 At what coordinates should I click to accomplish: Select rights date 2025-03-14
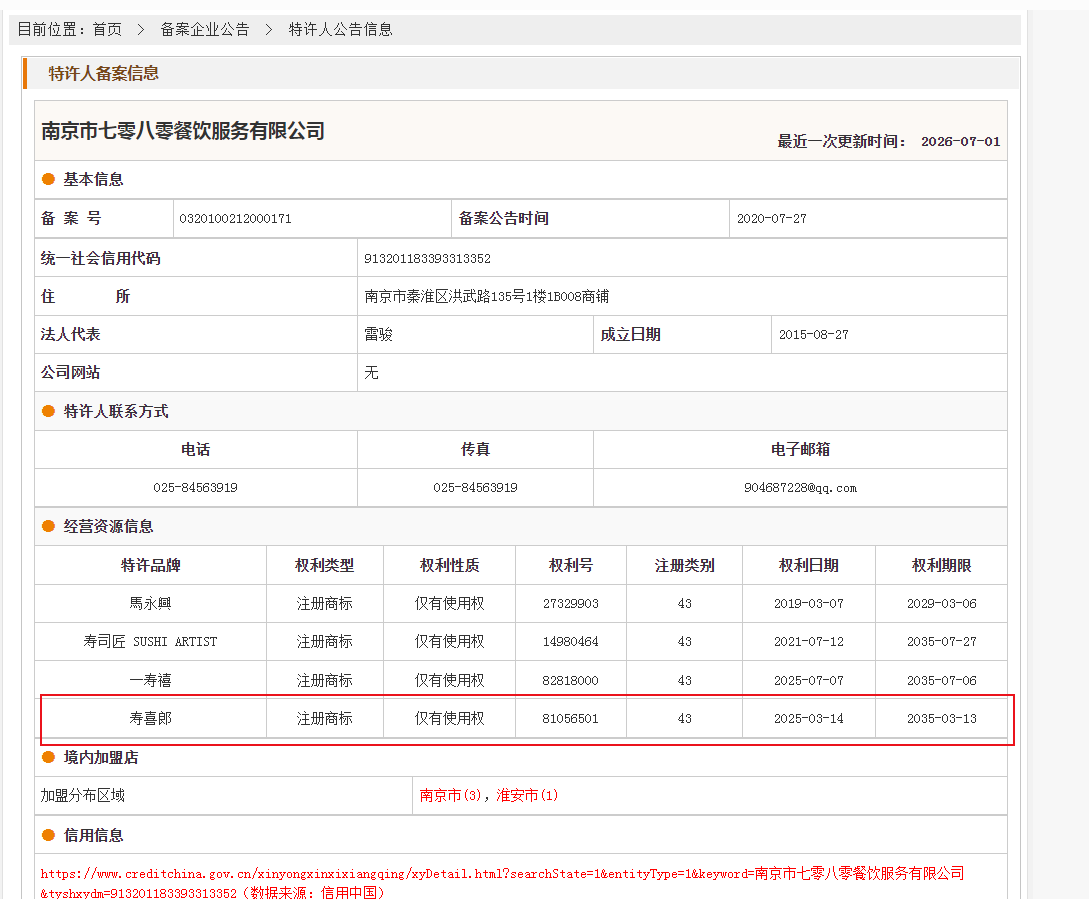point(809,719)
